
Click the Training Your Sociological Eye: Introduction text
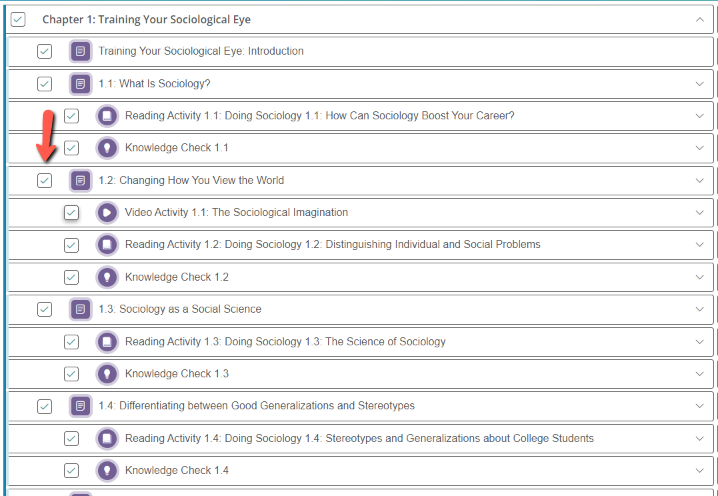pyautogui.click(x=201, y=51)
